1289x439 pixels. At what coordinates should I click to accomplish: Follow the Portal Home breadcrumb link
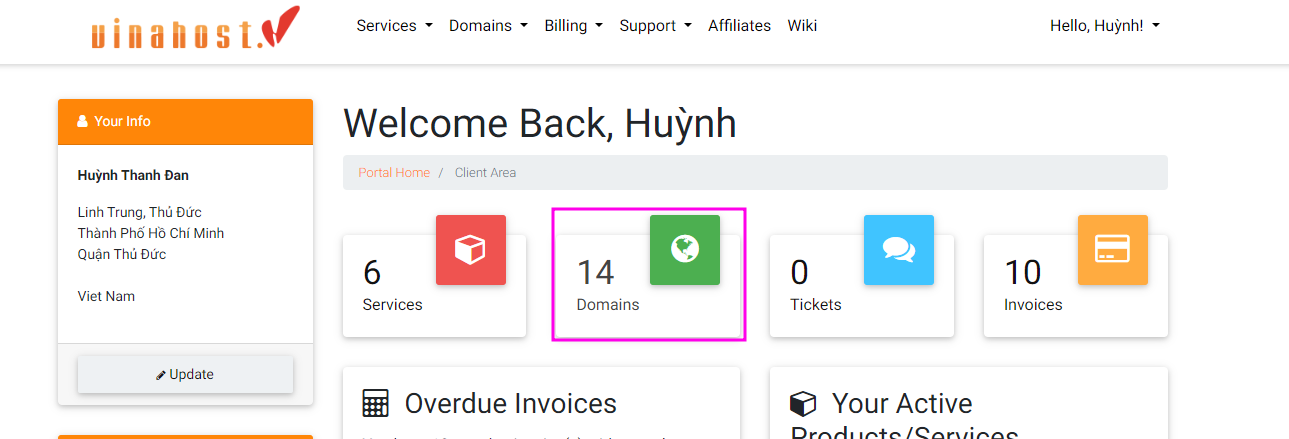point(394,173)
